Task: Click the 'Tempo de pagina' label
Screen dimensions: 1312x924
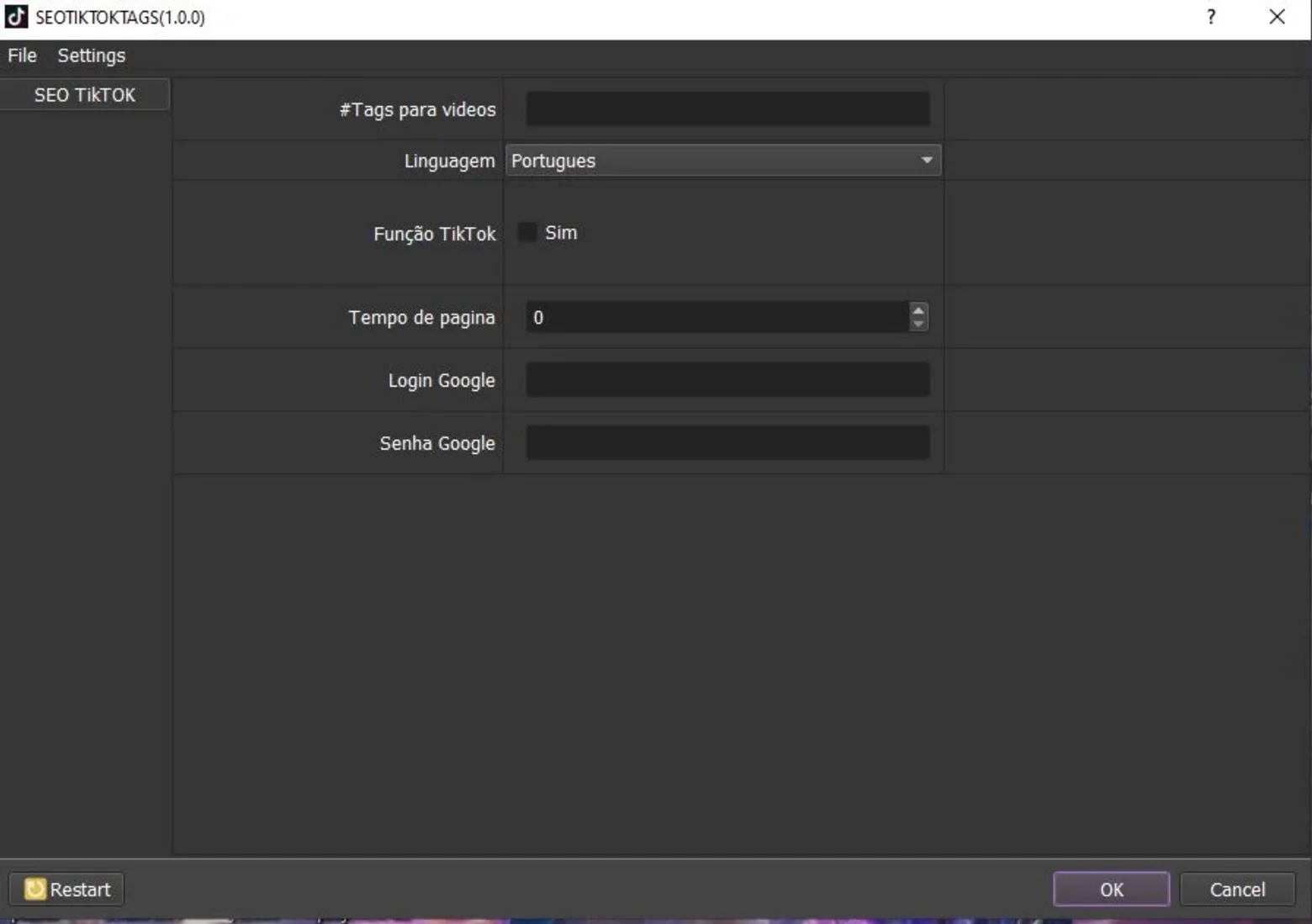Action: click(x=422, y=318)
